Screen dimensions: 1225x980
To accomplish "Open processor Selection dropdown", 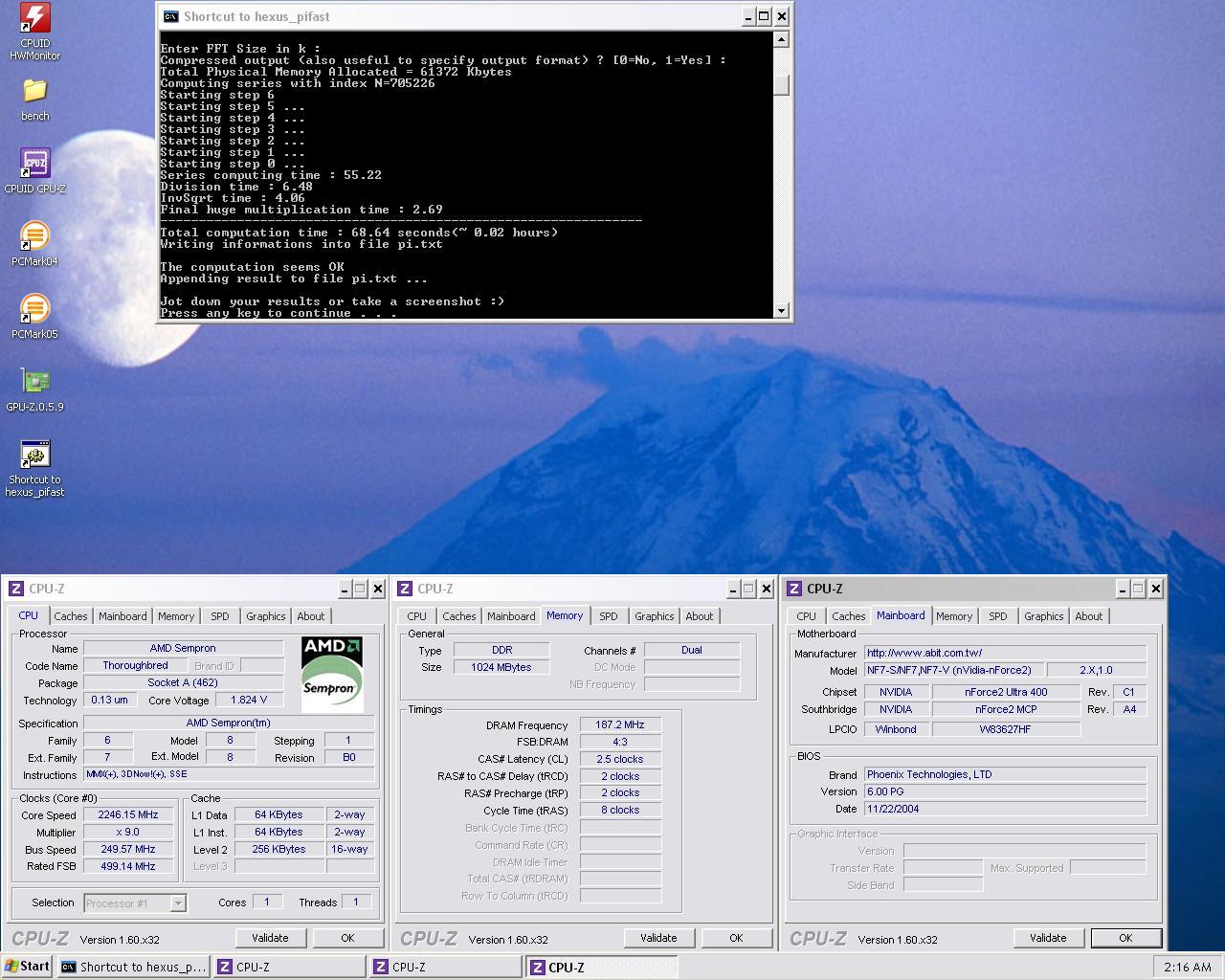I will click(x=135, y=902).
